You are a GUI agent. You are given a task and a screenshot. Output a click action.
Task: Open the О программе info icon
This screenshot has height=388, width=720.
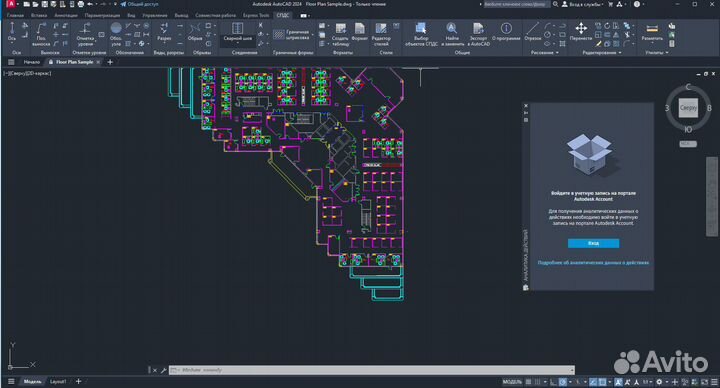click(x=506, y=31)
